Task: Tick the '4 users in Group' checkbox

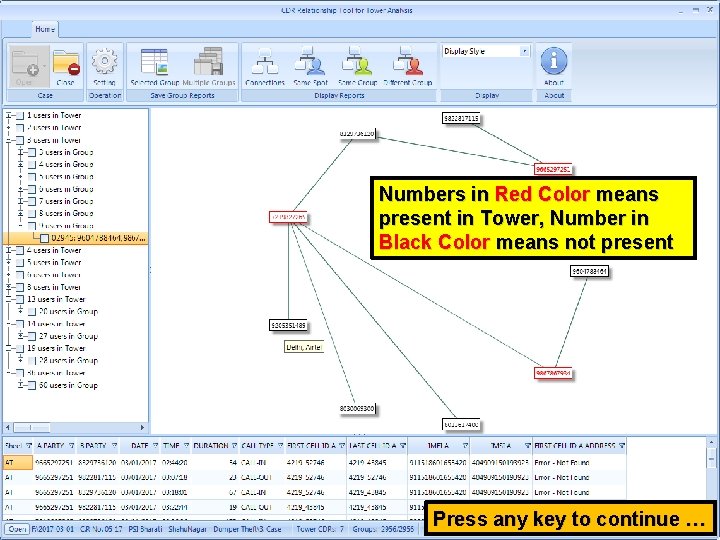Action: pos(32,164)
